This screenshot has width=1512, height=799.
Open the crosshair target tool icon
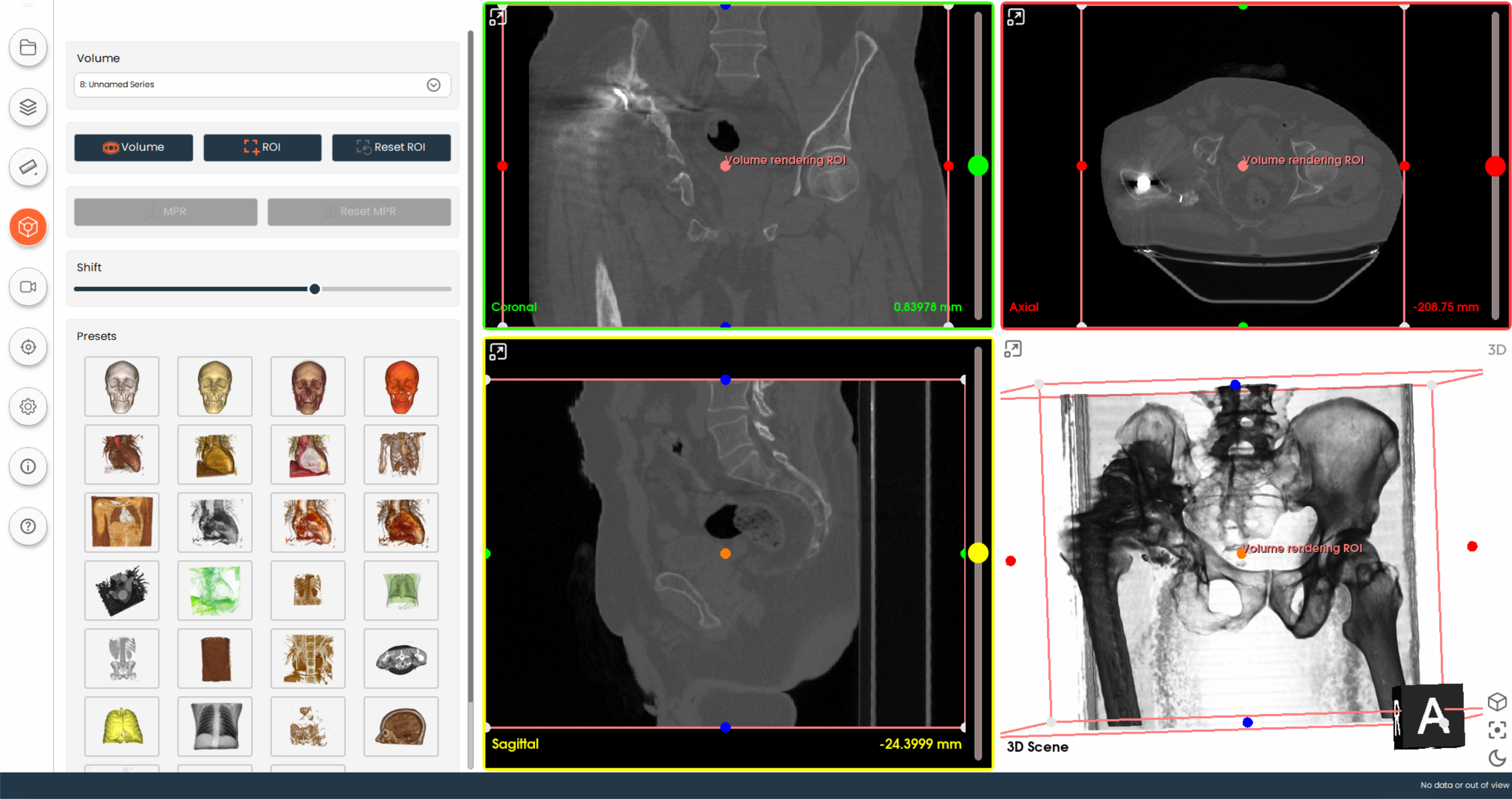click(28, 347)
